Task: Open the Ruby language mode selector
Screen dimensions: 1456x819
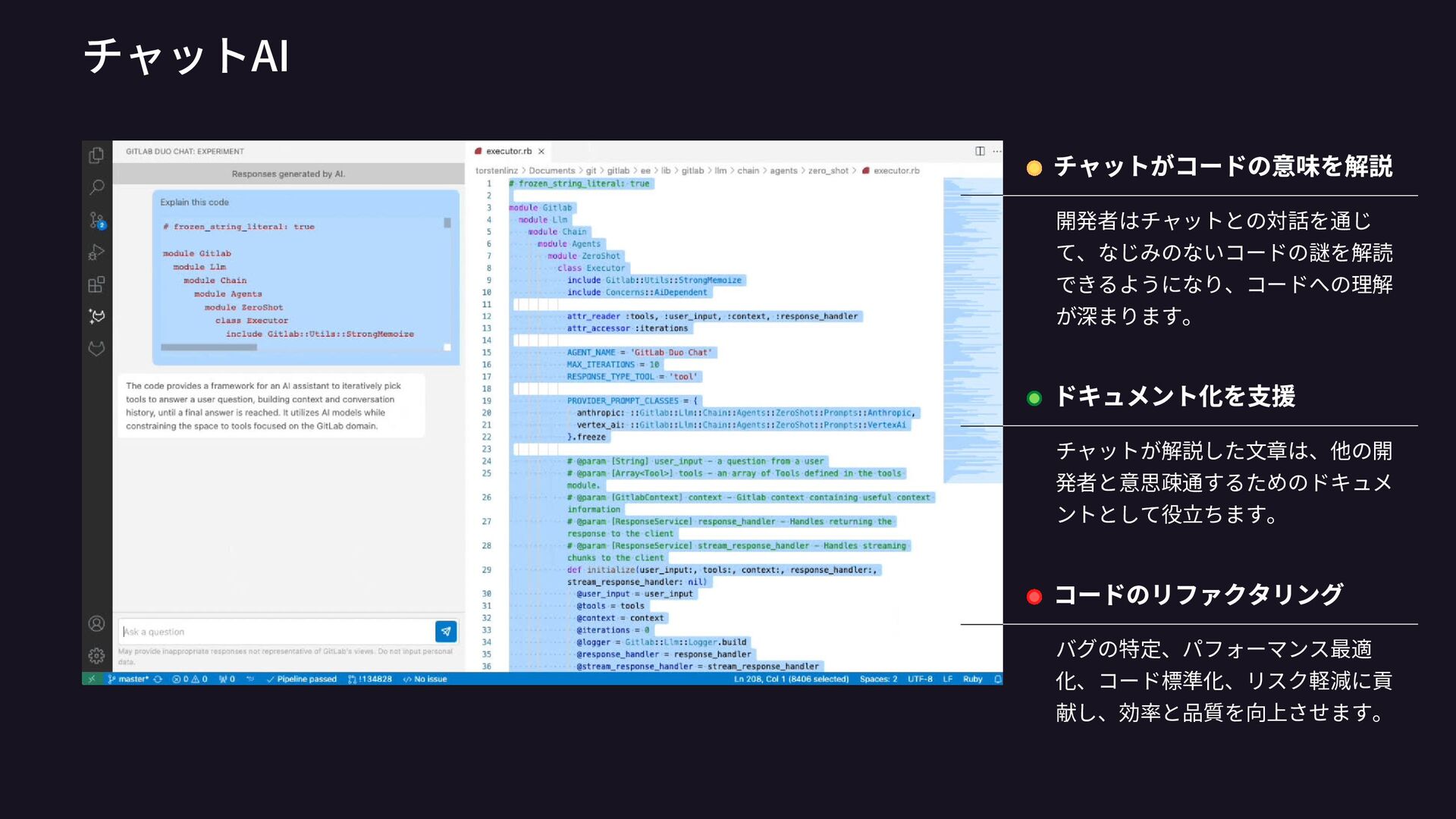Action: click(972, 679)
